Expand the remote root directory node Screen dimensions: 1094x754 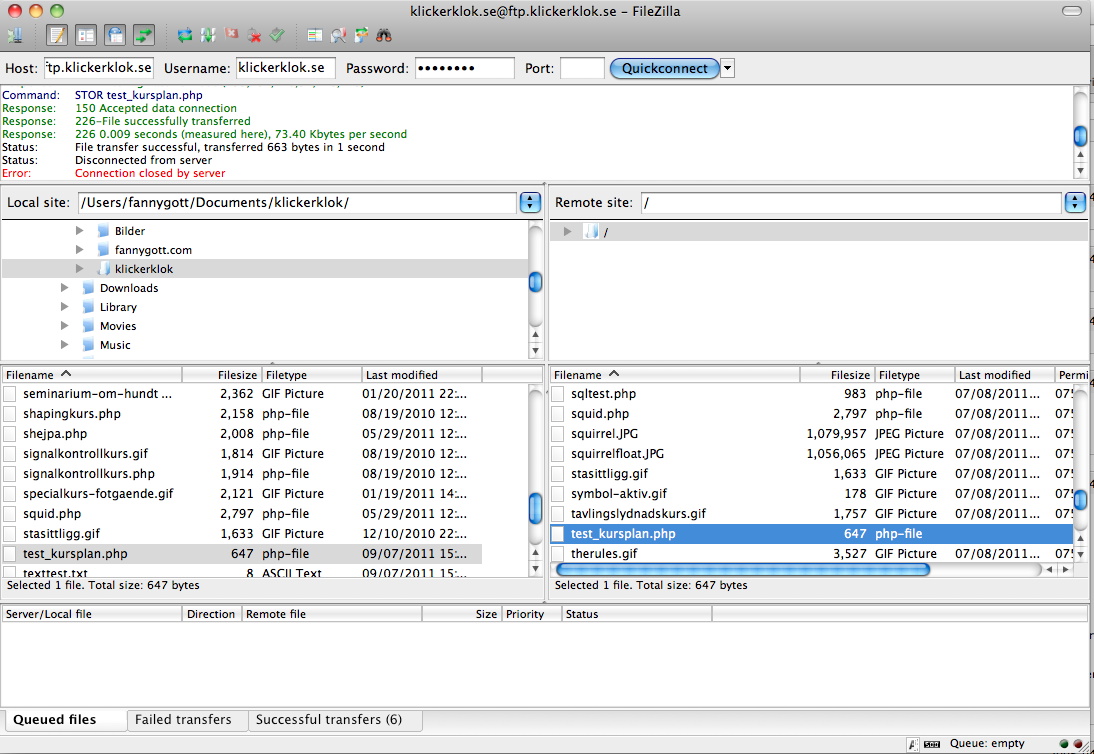(567, 232)
